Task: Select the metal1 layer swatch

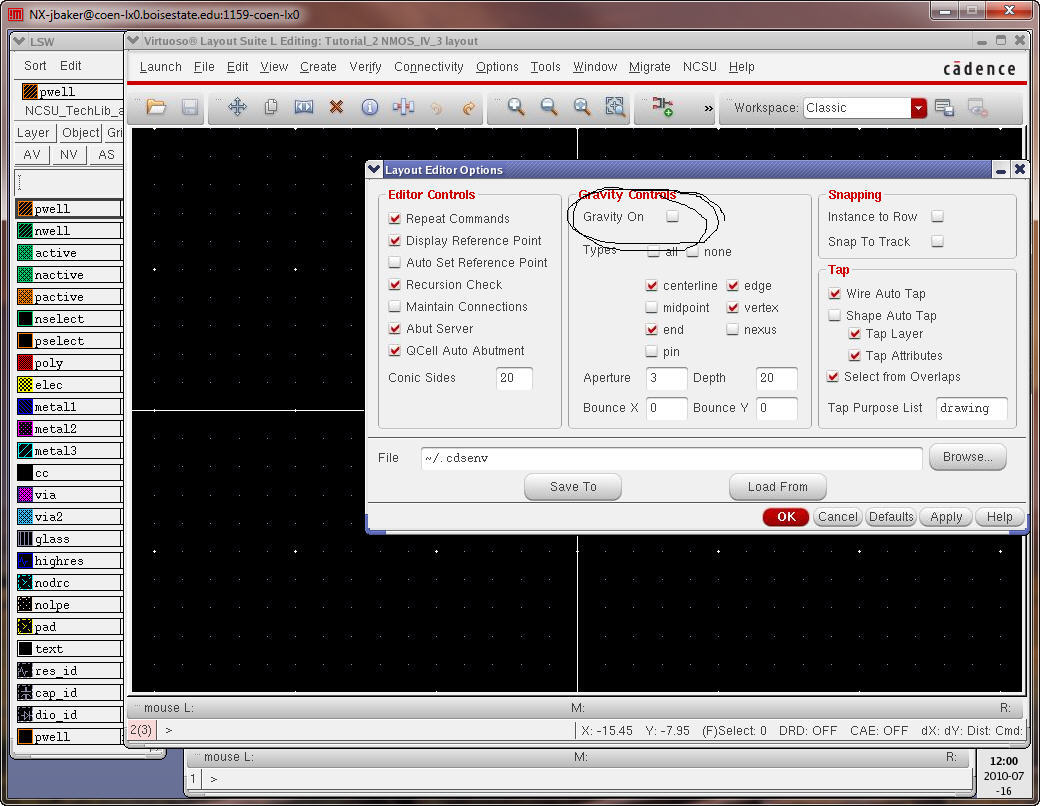Action: coord(26,407)
